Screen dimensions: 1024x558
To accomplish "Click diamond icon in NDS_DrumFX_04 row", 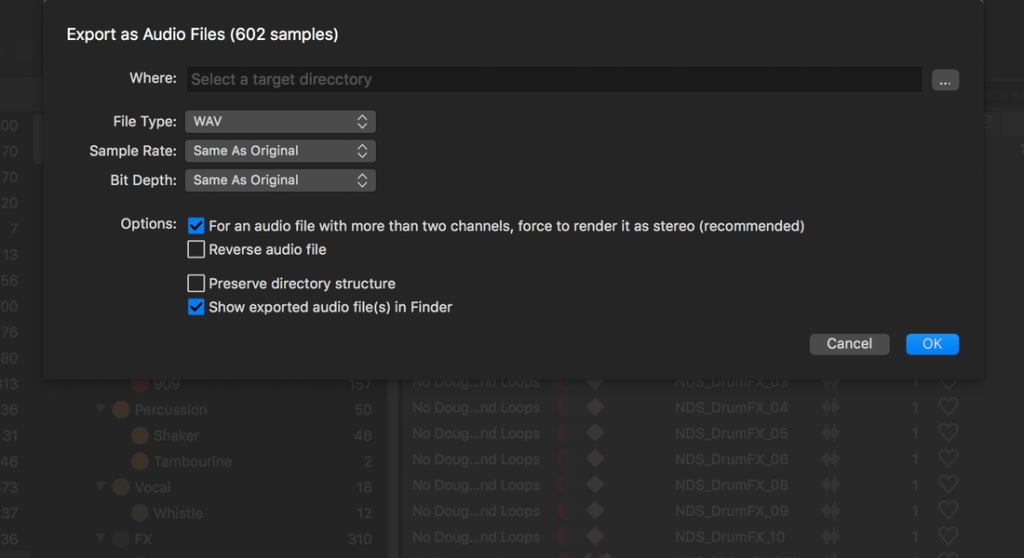I will 595,407.
